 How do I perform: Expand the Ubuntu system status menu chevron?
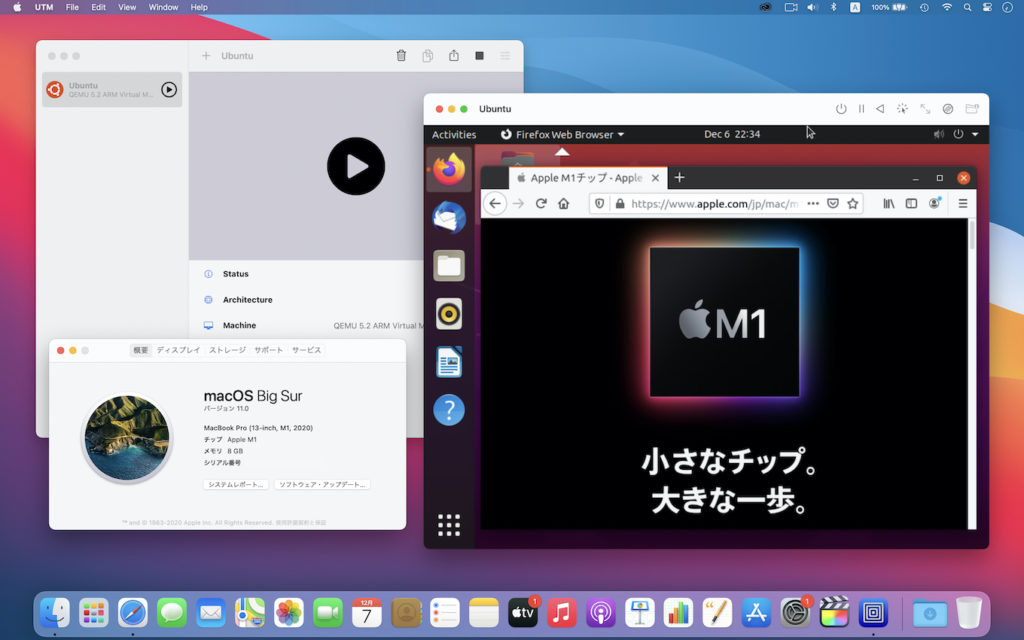click(975, 134)
